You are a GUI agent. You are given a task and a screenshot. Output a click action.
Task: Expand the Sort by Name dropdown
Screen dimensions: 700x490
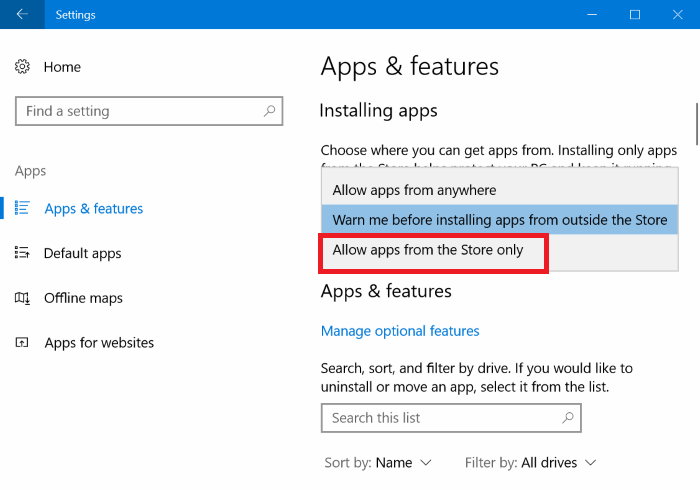click(379, 463)
